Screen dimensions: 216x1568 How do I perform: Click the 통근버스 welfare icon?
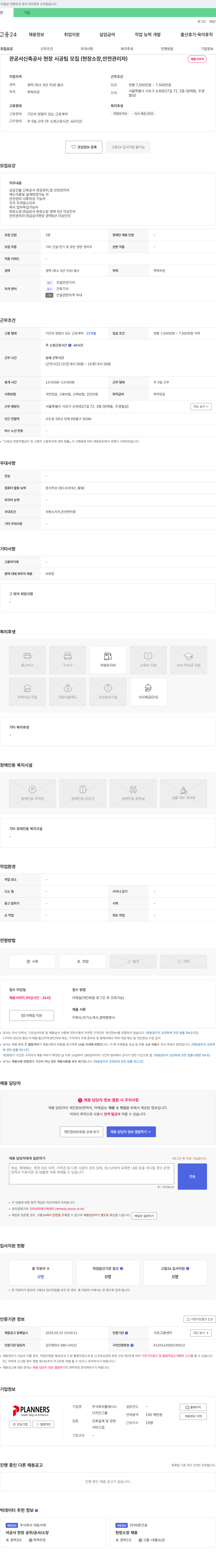click(27, 660)
